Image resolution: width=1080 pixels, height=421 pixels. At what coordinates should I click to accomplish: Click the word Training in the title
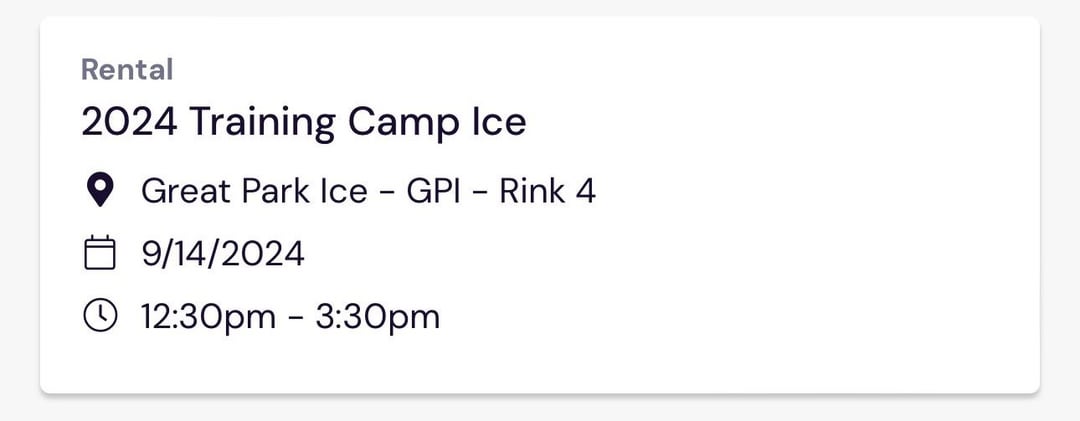262,123
